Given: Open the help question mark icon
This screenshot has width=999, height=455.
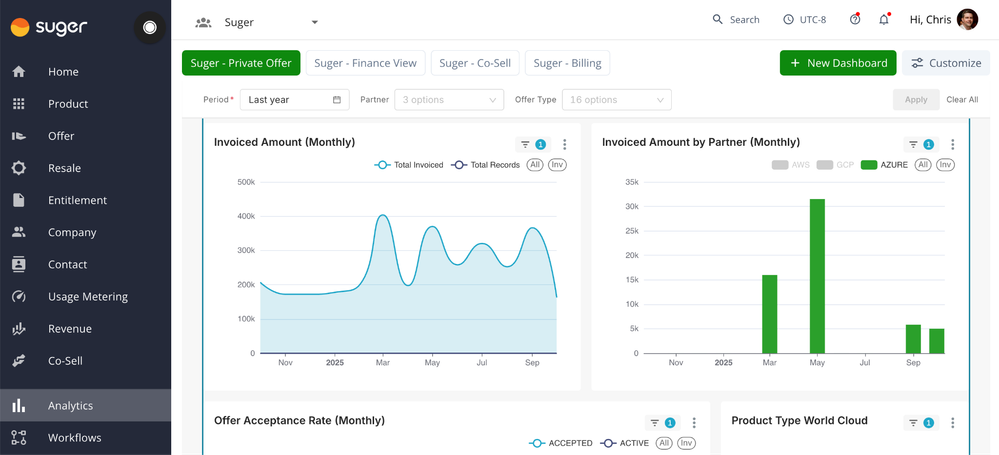Looking at the screenshot, I should tap(855, 20).
